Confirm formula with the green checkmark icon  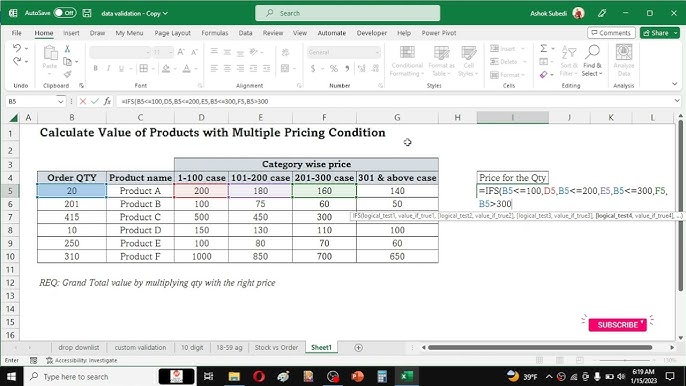(x=95, y=101)
